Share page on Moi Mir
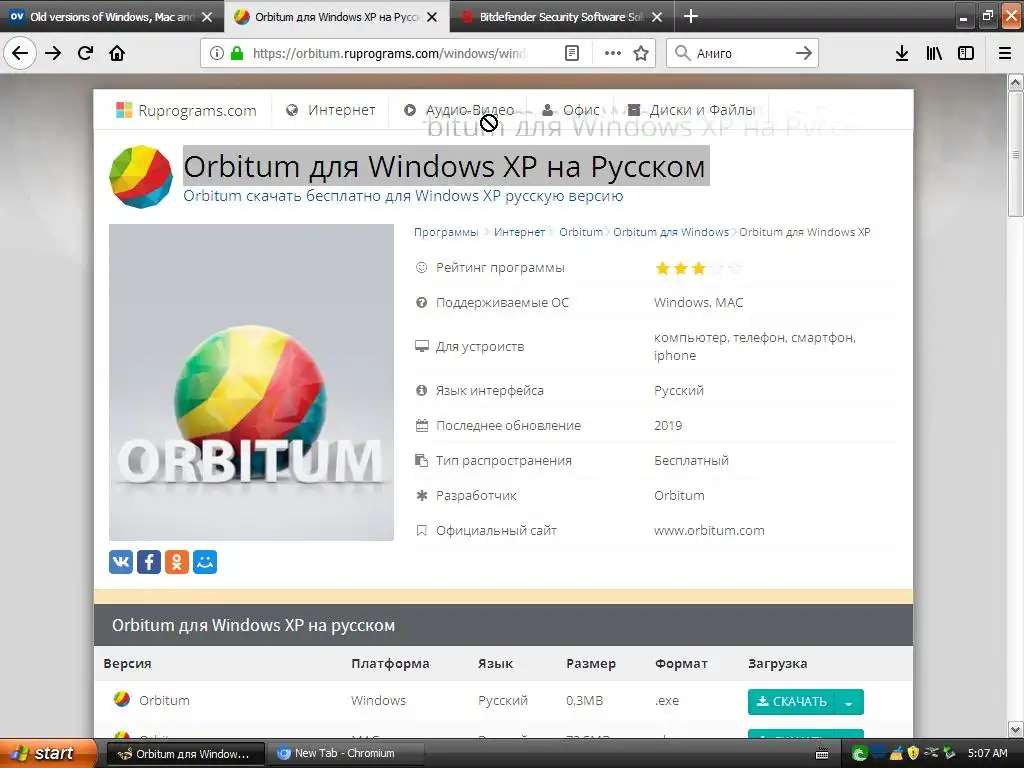 (x=205, y=562)
